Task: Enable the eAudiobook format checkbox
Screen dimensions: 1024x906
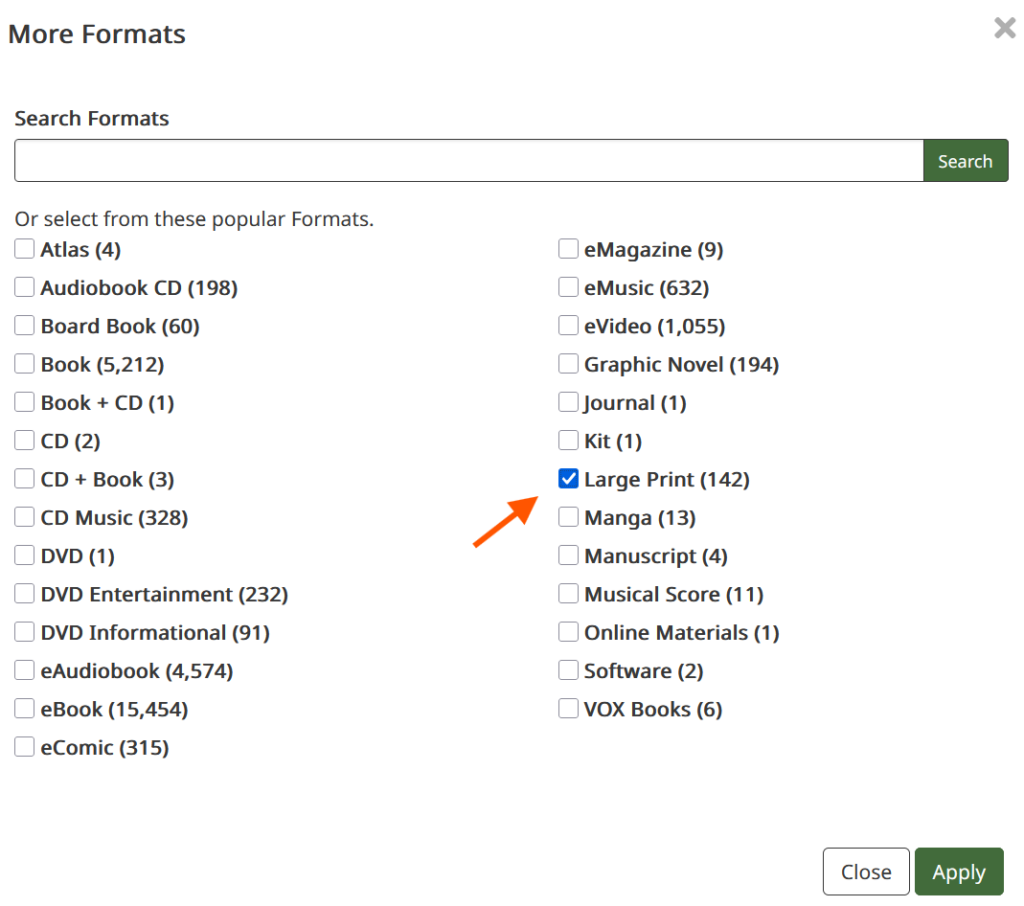Action: click(24, 671)
